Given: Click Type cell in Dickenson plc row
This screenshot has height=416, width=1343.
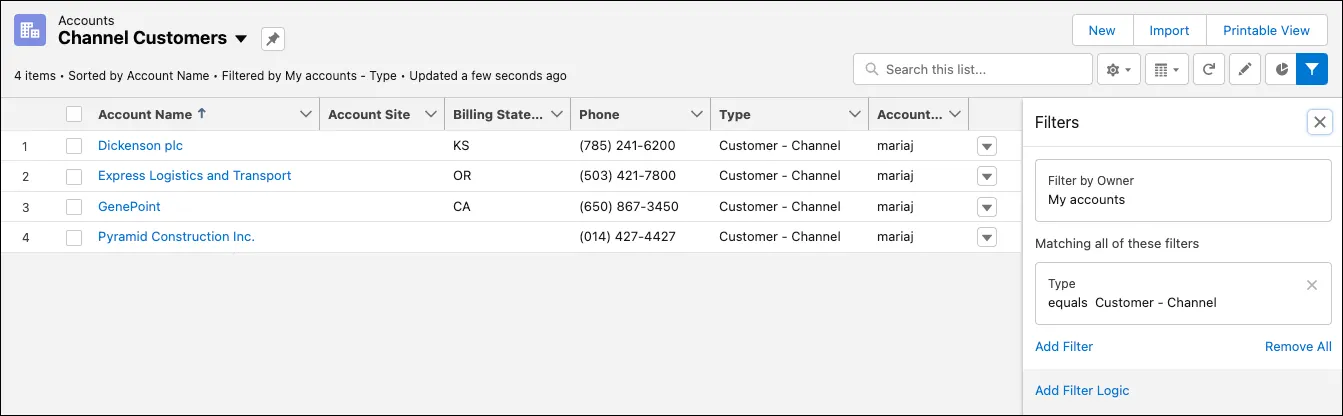Looking at the screenshot, I should (780, 146).
